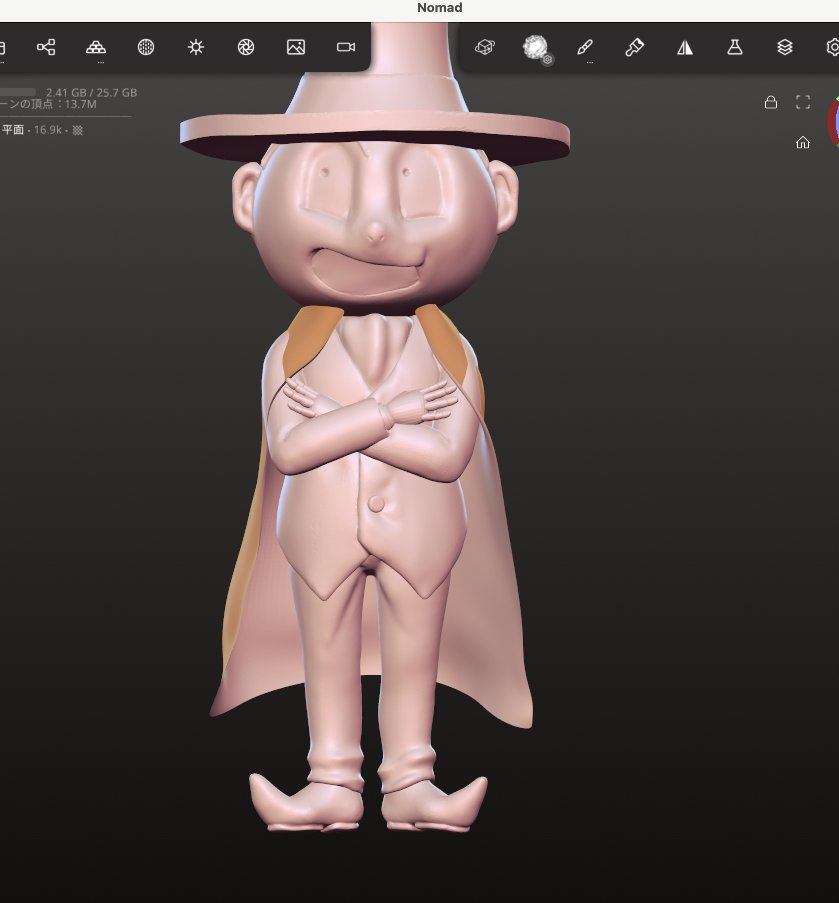Open the Stroke menu (cube icon)
Screen dimensions: 839x903
(x=485, y=47)
